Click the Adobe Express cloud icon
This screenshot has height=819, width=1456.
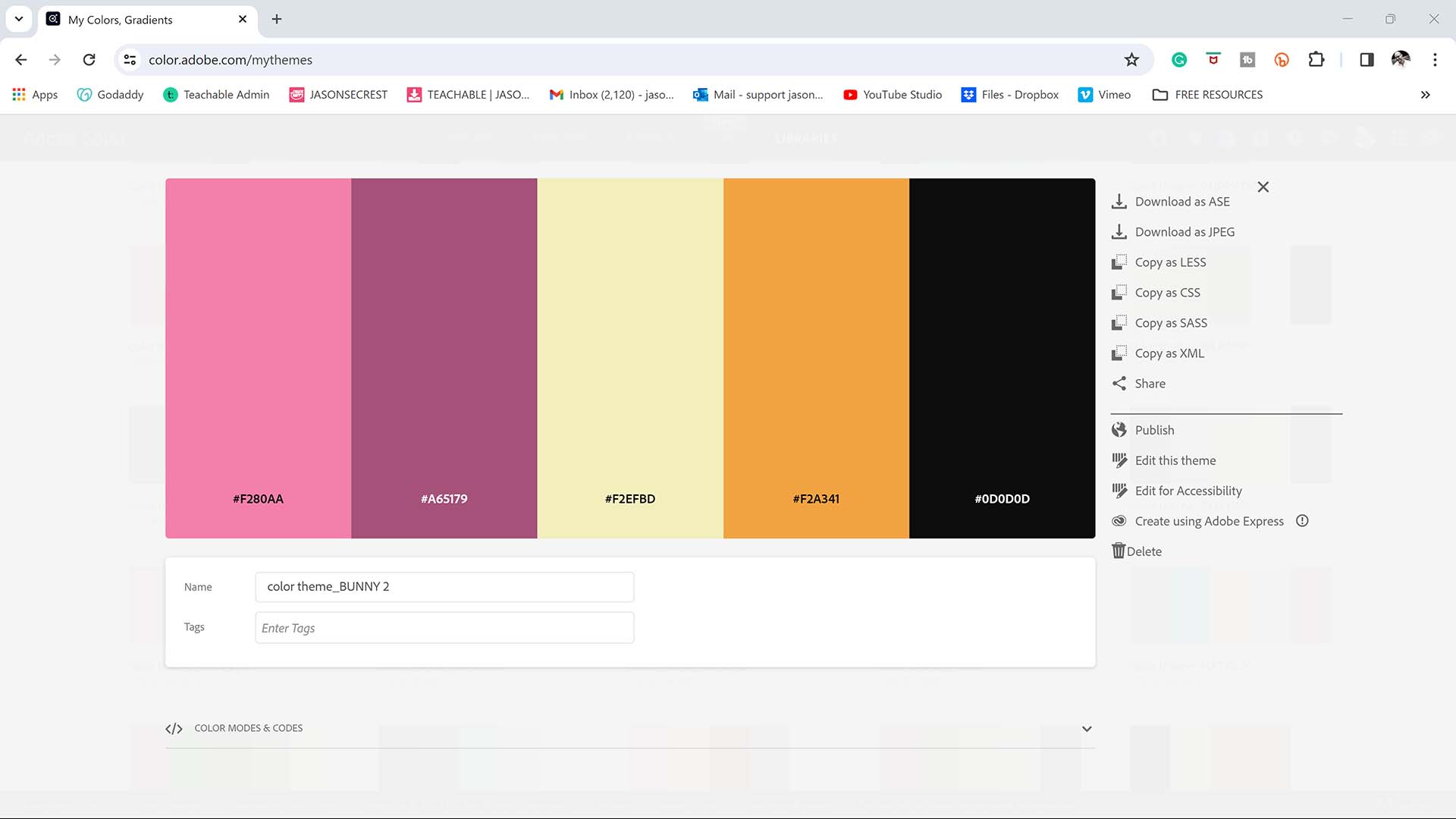[x=1119, y=521]
